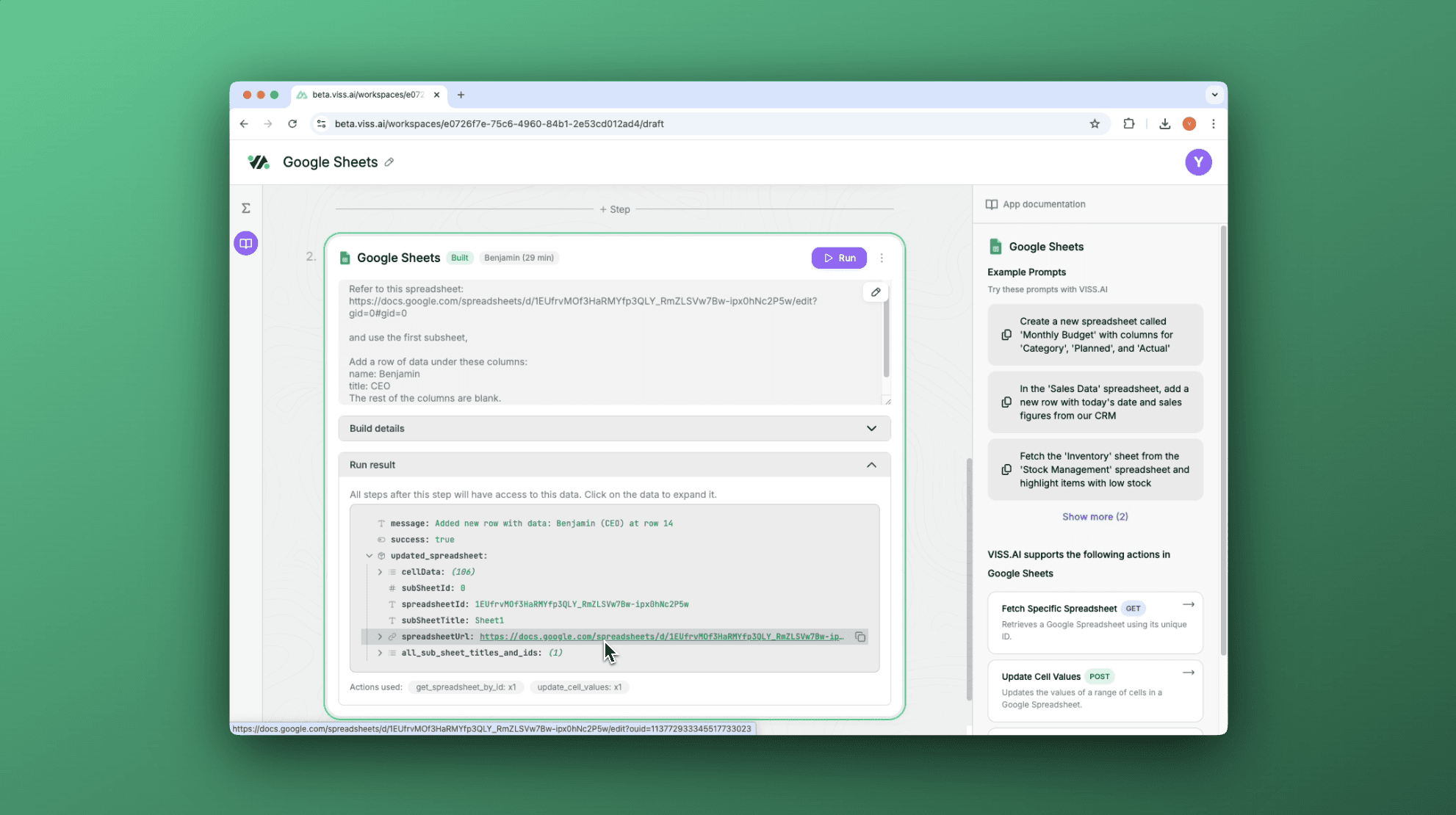Open Update Cell Values arrow

coord(1188,673)
